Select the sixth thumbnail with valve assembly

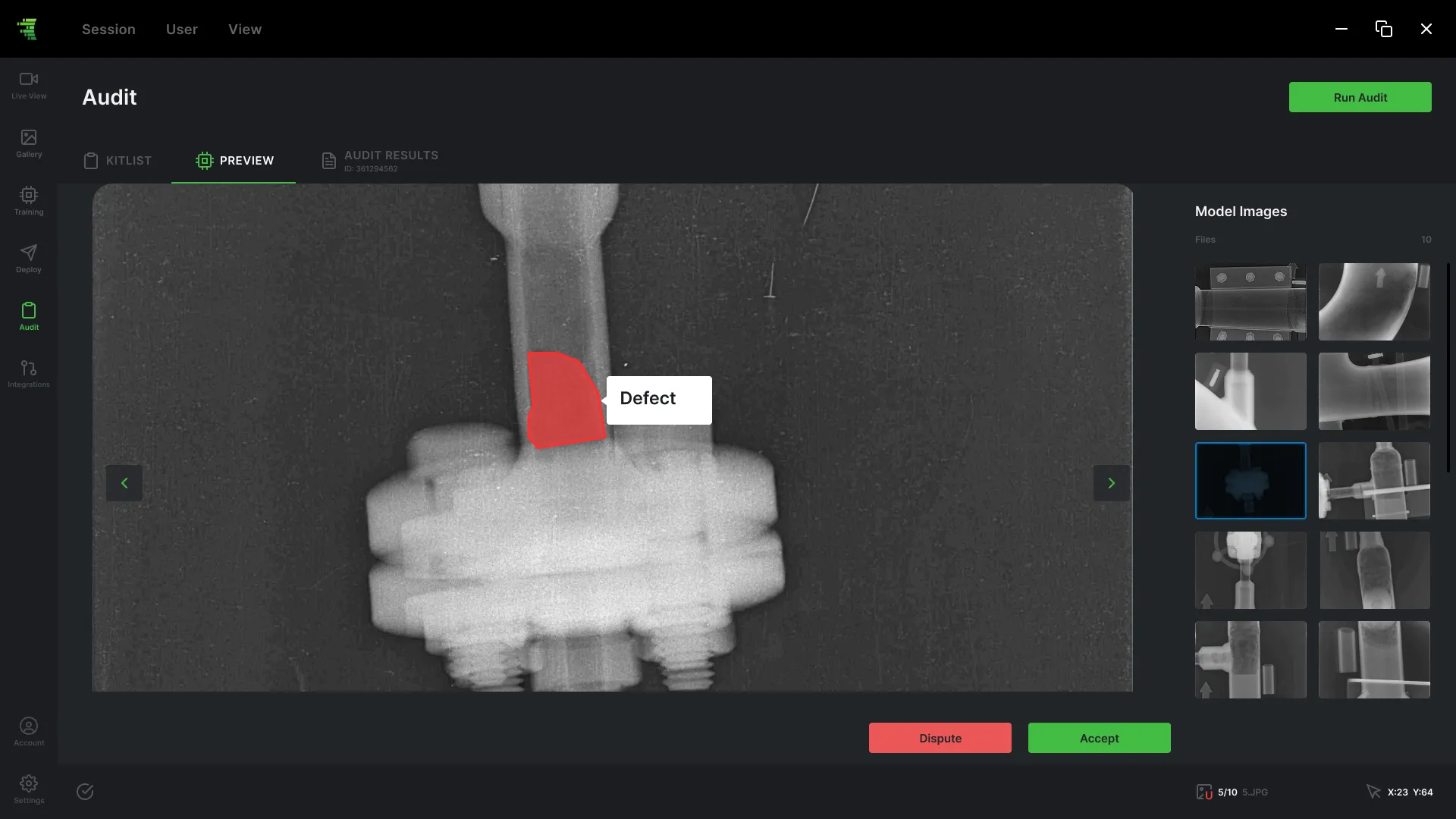tap(1374, 481)
